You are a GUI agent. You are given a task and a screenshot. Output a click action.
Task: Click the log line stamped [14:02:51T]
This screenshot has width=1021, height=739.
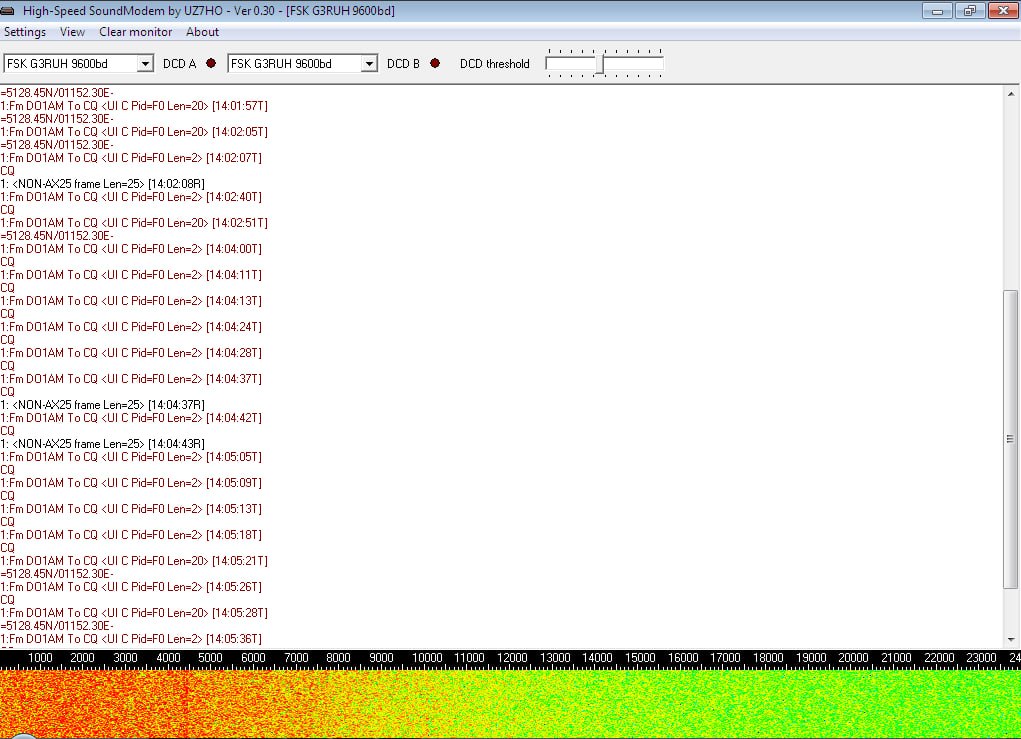tap(134, 223)
